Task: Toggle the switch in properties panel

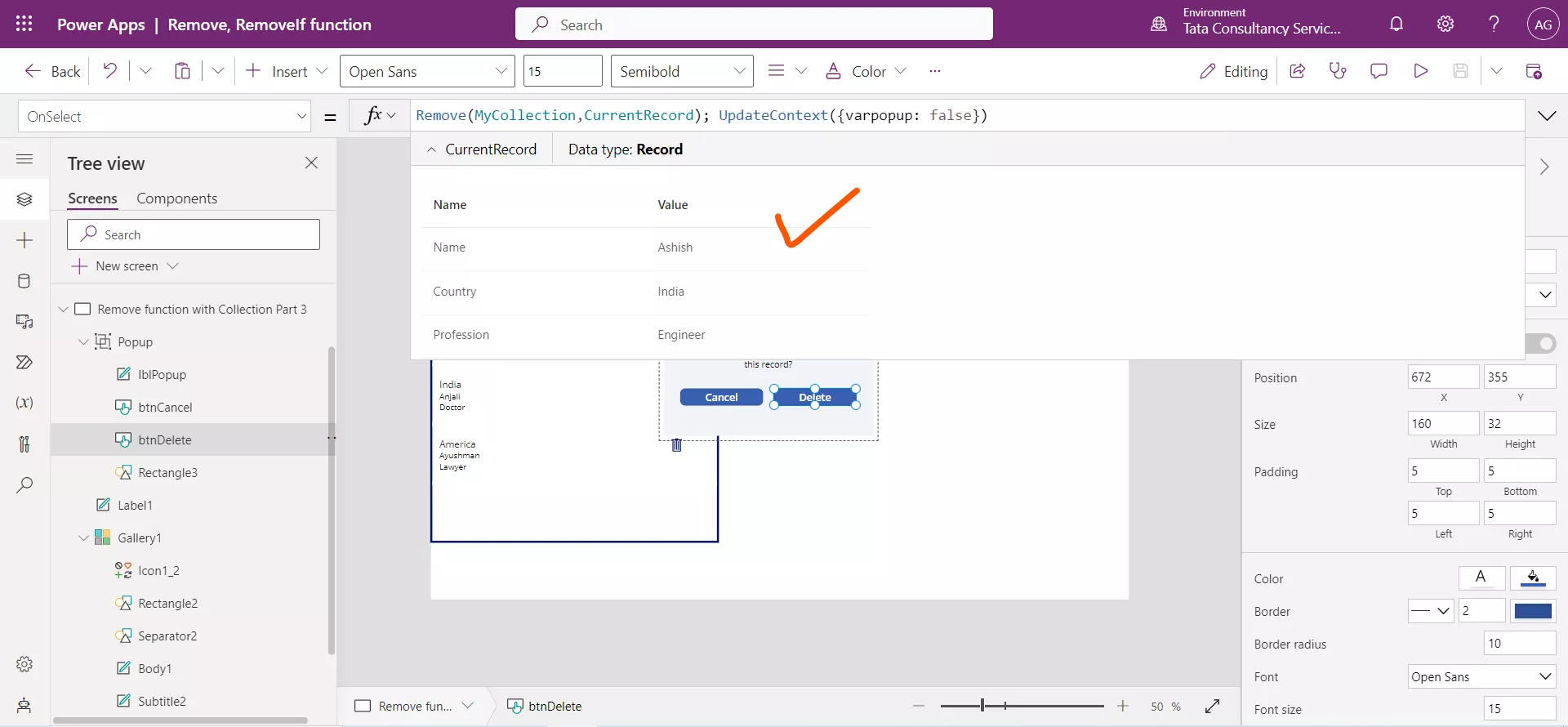Action: pos(1540,343)
